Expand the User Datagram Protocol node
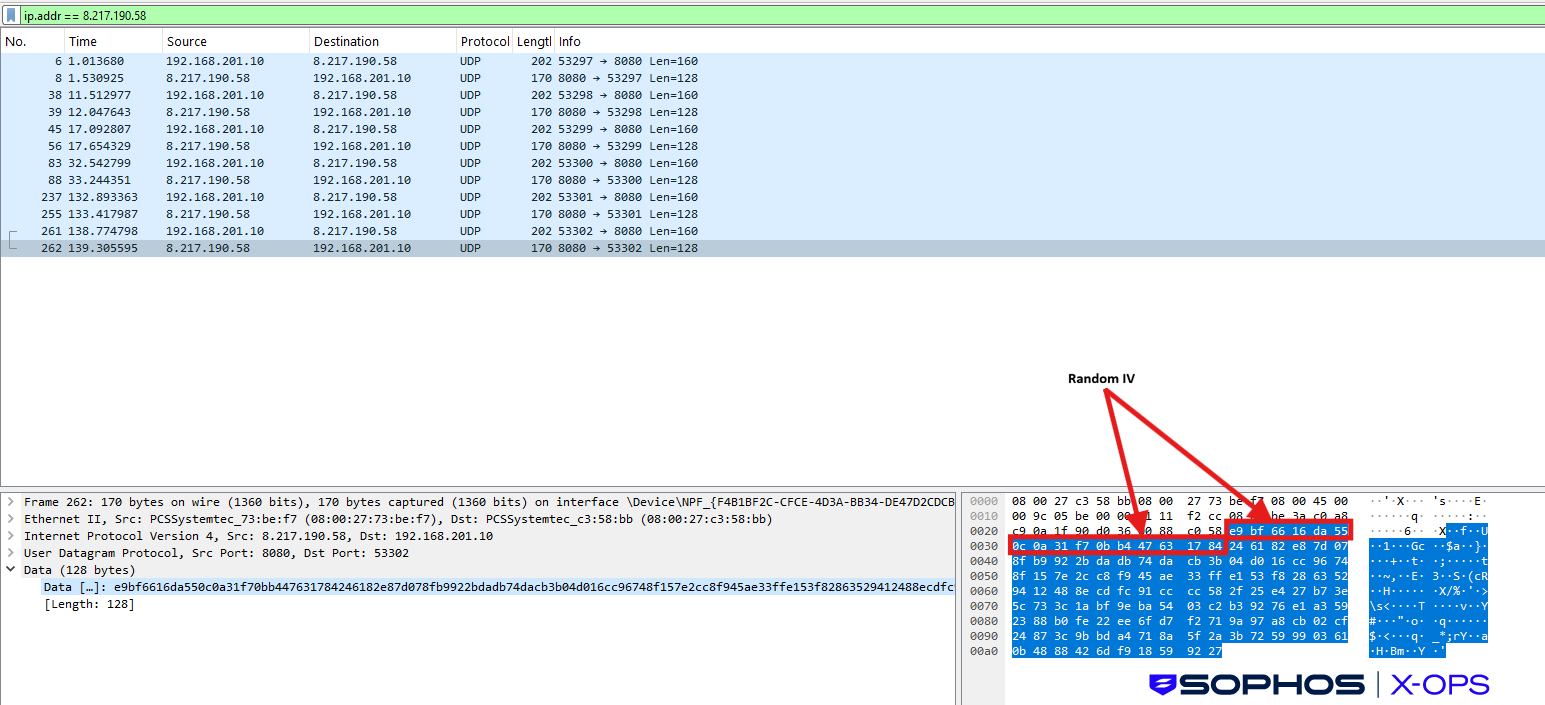The width and height of the screenshot is (1545, 705). 11,553
